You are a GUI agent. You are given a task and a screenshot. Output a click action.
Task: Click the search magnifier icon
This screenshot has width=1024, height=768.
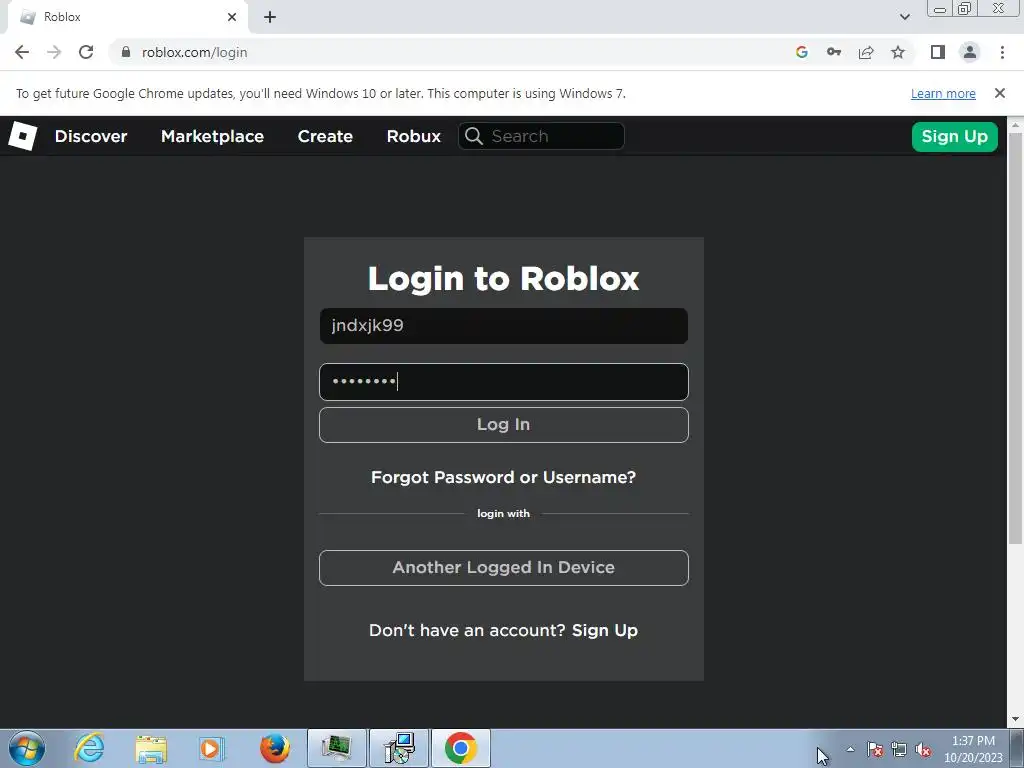pos(474,136)
